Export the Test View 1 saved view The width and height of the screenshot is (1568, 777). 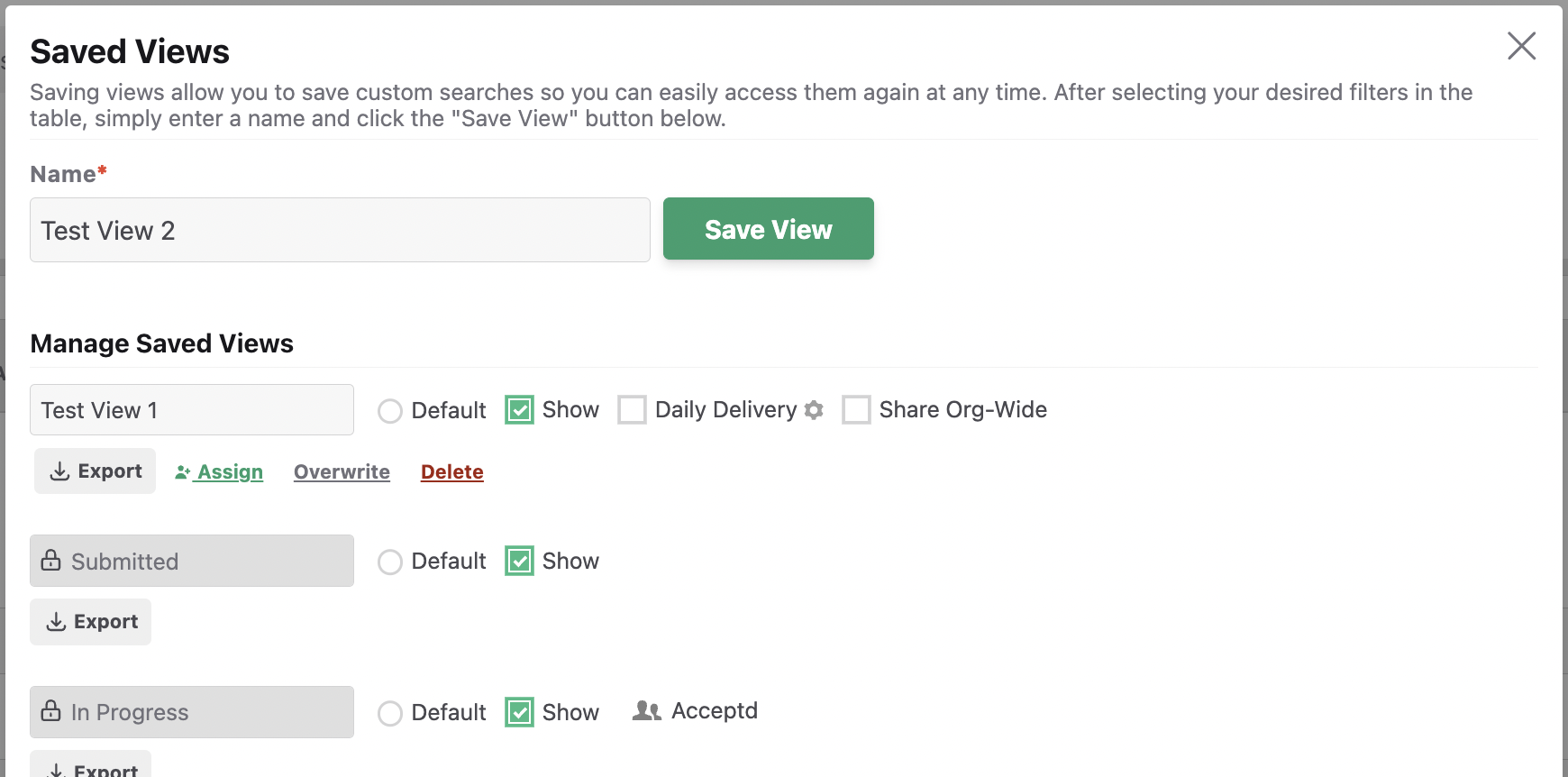[x=95, y=471]
